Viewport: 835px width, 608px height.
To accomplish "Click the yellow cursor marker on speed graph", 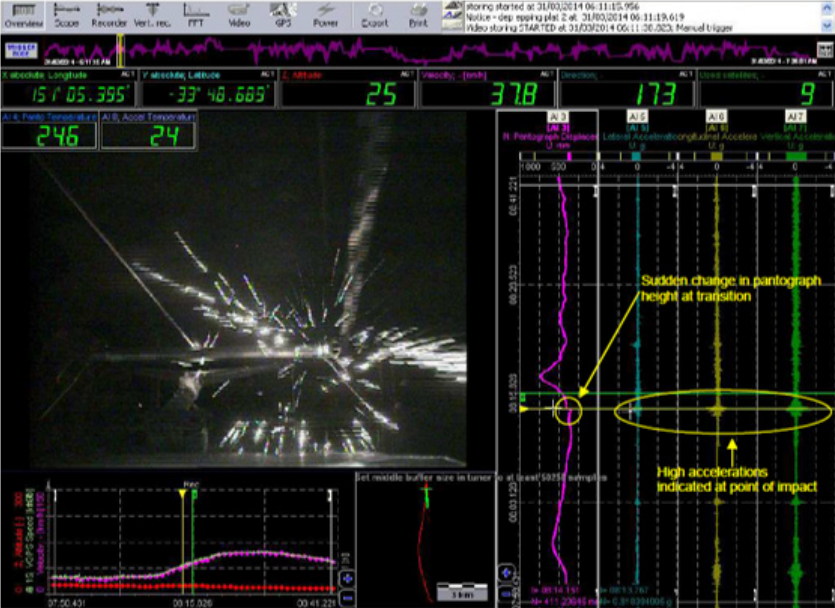I will pyautogui.click(x=182, y=493).
